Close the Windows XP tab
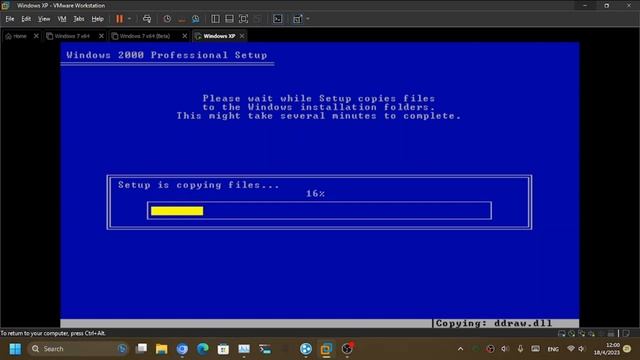 coord(242,36)
